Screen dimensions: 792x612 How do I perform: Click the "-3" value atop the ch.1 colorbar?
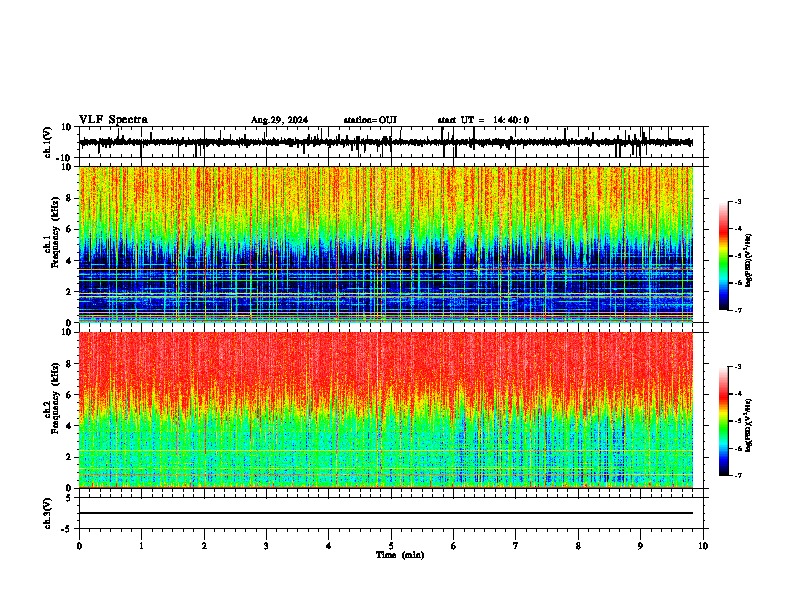point(738,202)
